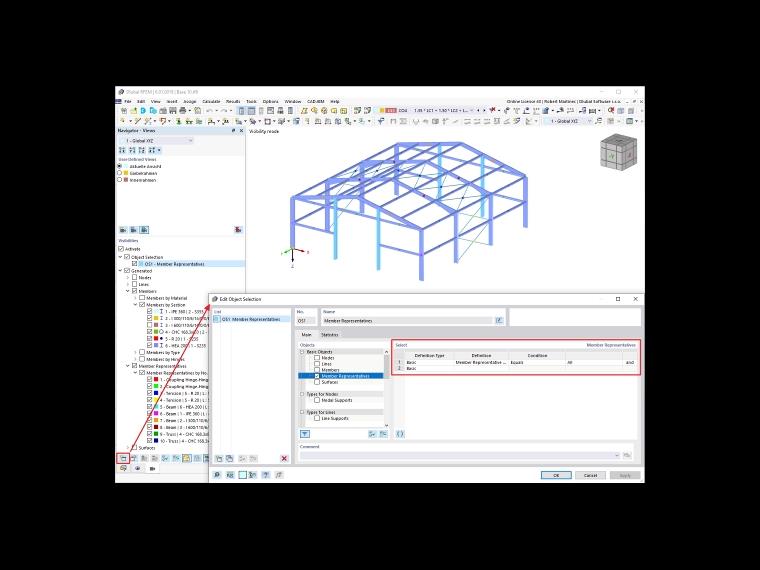The height and width of the screenshot is (570, 760).
Task: Click the edit name icon beside Name field
Action: (x=499, y=320)
